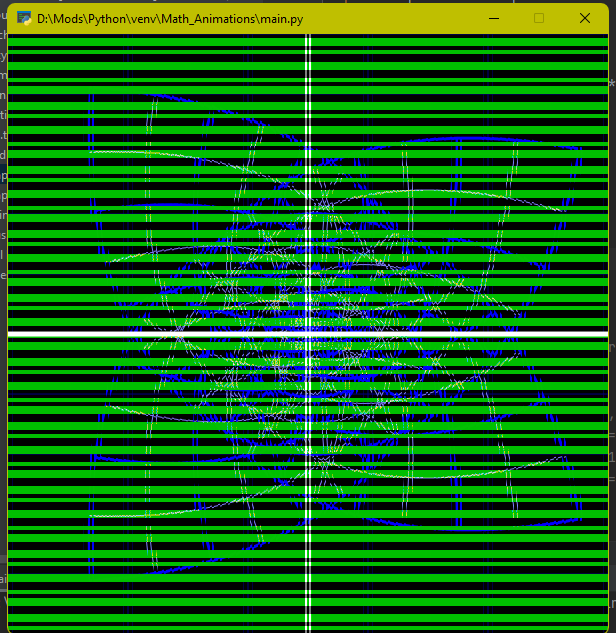Minimize the main.py animation window

point(493,18)
